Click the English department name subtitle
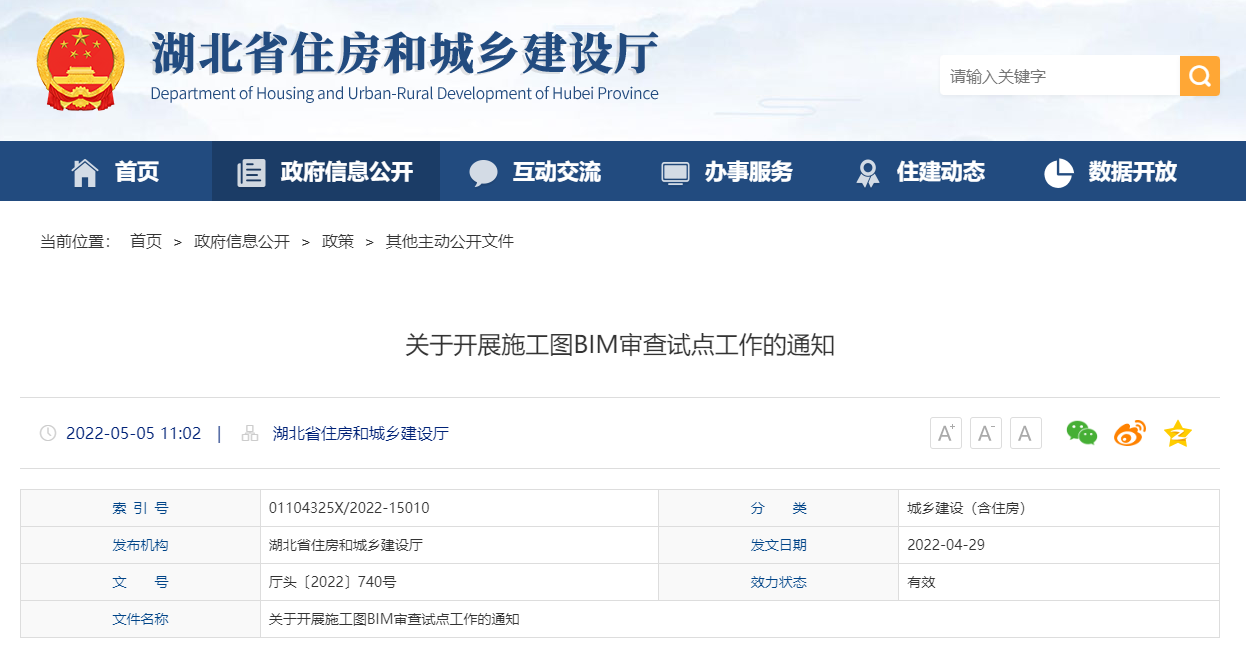Image resolution: width=1246 pixels, height=659 pixels. point(404,94)
